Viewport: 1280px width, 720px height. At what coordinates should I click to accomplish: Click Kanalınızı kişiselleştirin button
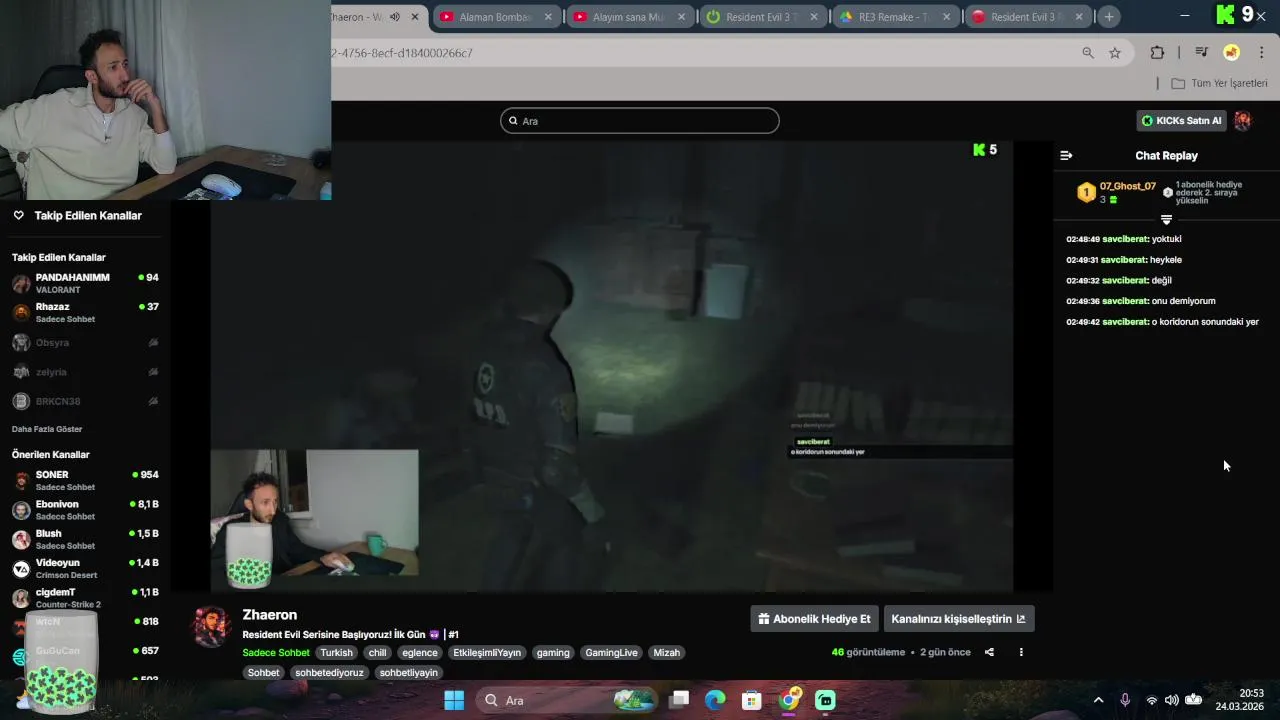(959, 619)
